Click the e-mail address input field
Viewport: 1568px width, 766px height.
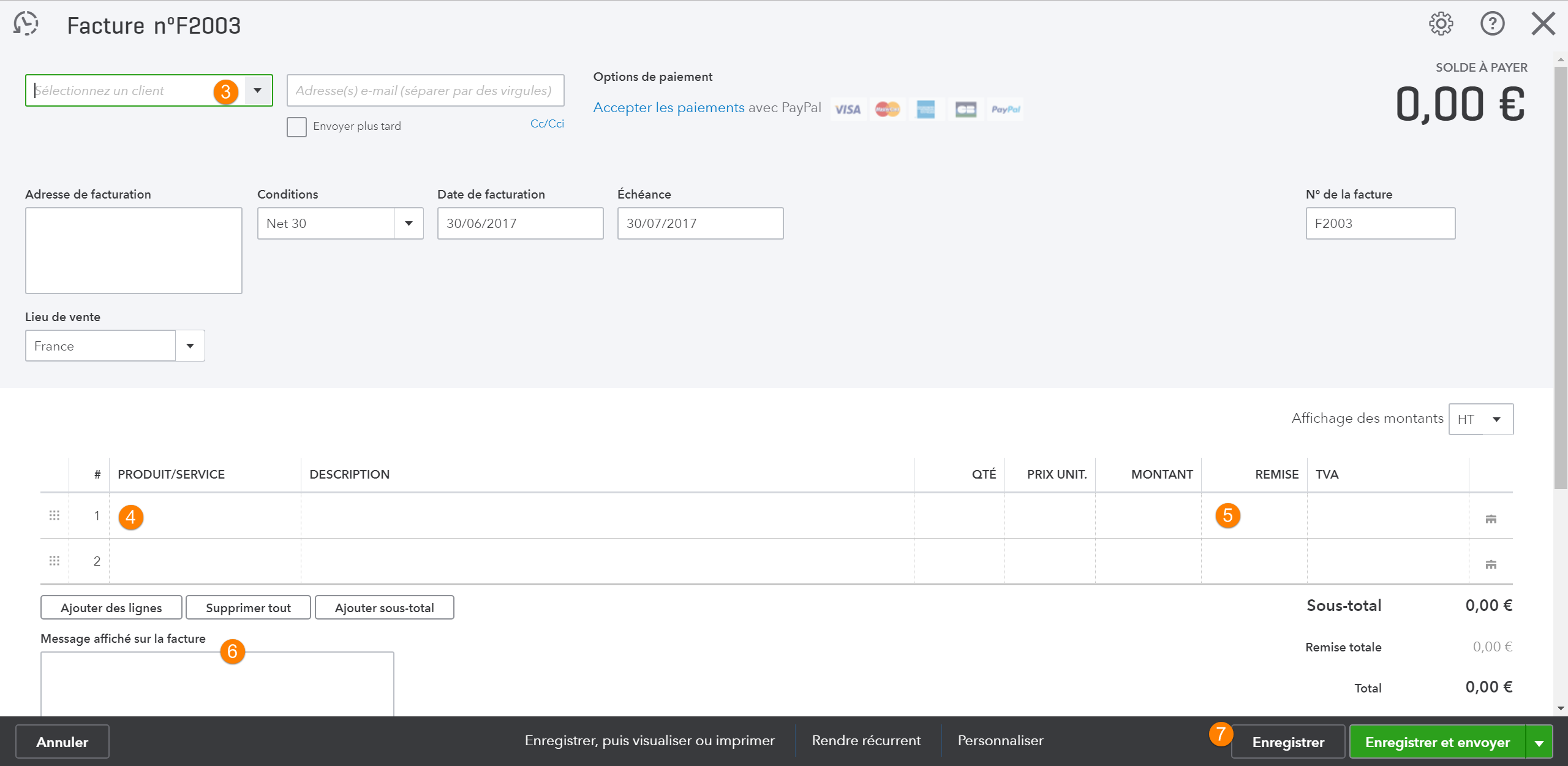(x=425, y=91)
